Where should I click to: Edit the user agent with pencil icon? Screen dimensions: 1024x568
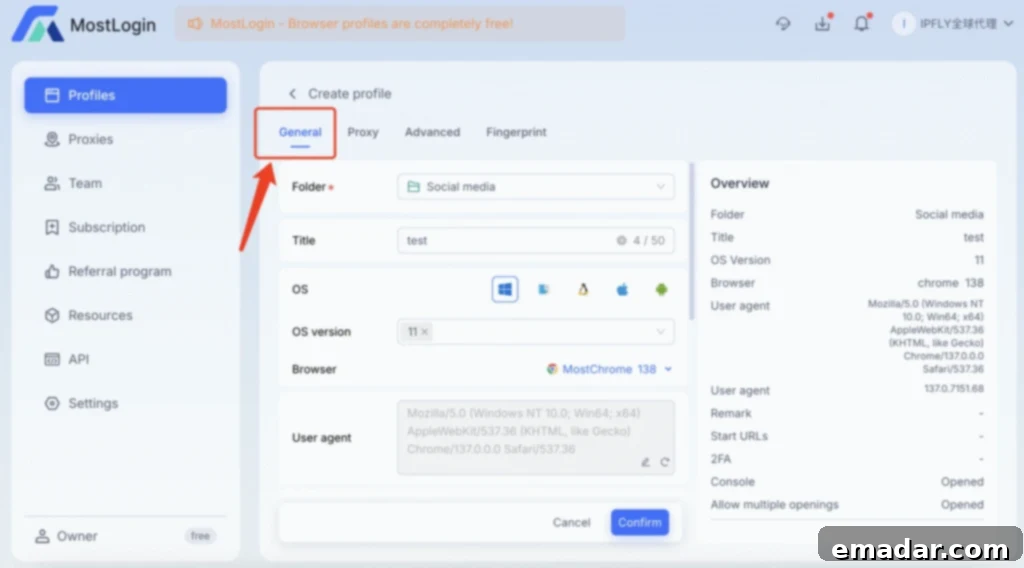645,462
